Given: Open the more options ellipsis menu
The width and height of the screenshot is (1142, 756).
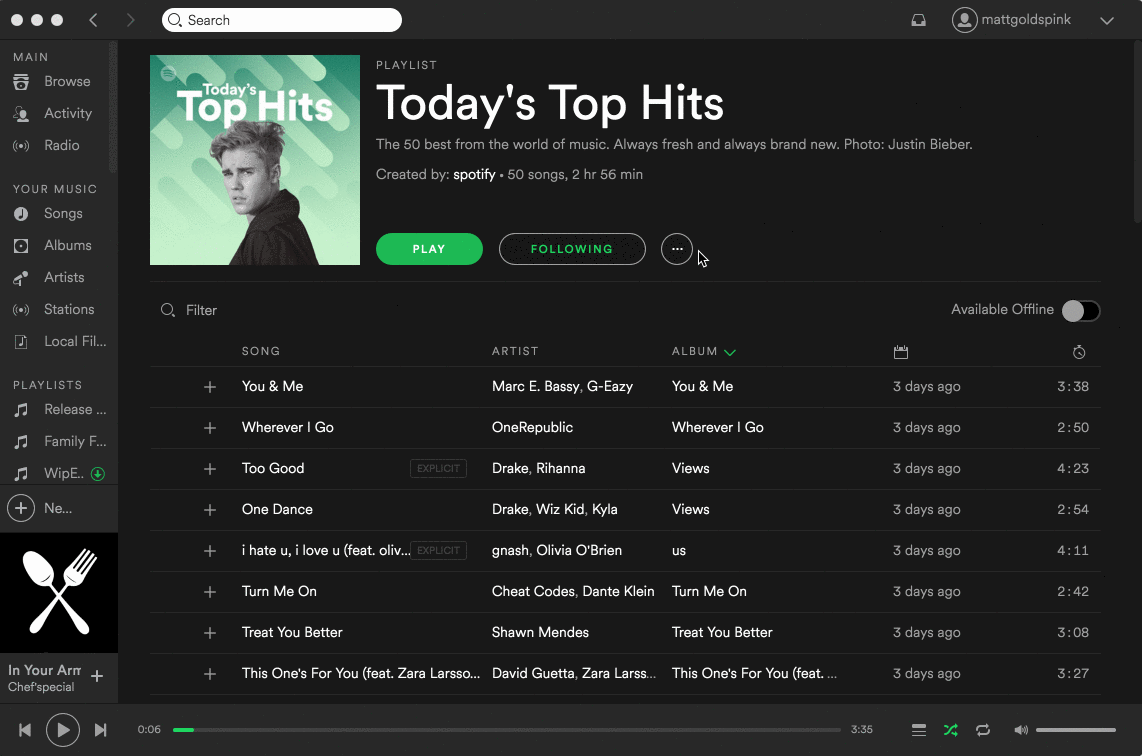Looking at the screenshot, I should pyautogui.click(x=677, y=249).
